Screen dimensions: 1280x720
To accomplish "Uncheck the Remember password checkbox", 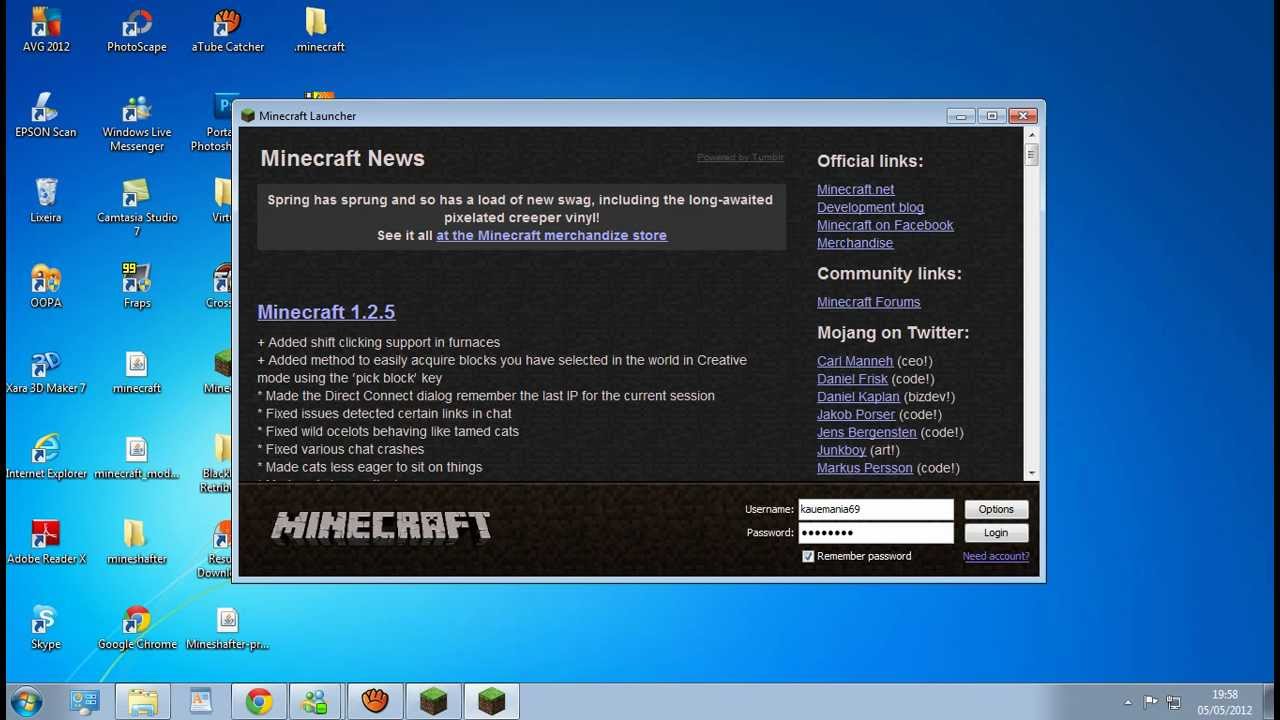I will pyautogui.click(x=808, y=556).
